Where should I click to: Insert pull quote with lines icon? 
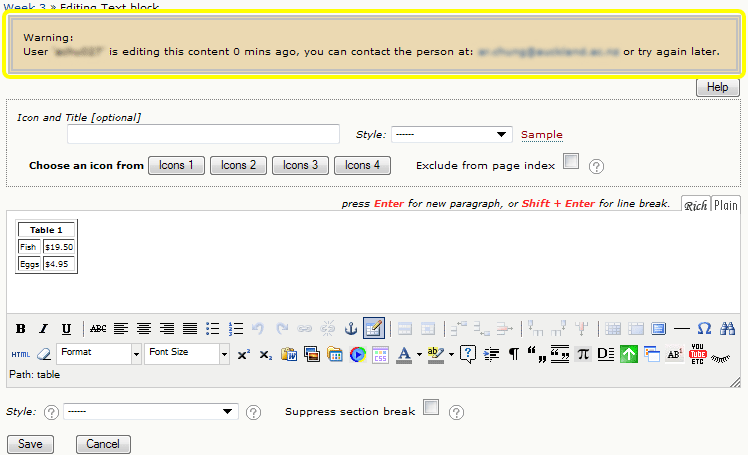pyautogui.click(x=560, y=354)
